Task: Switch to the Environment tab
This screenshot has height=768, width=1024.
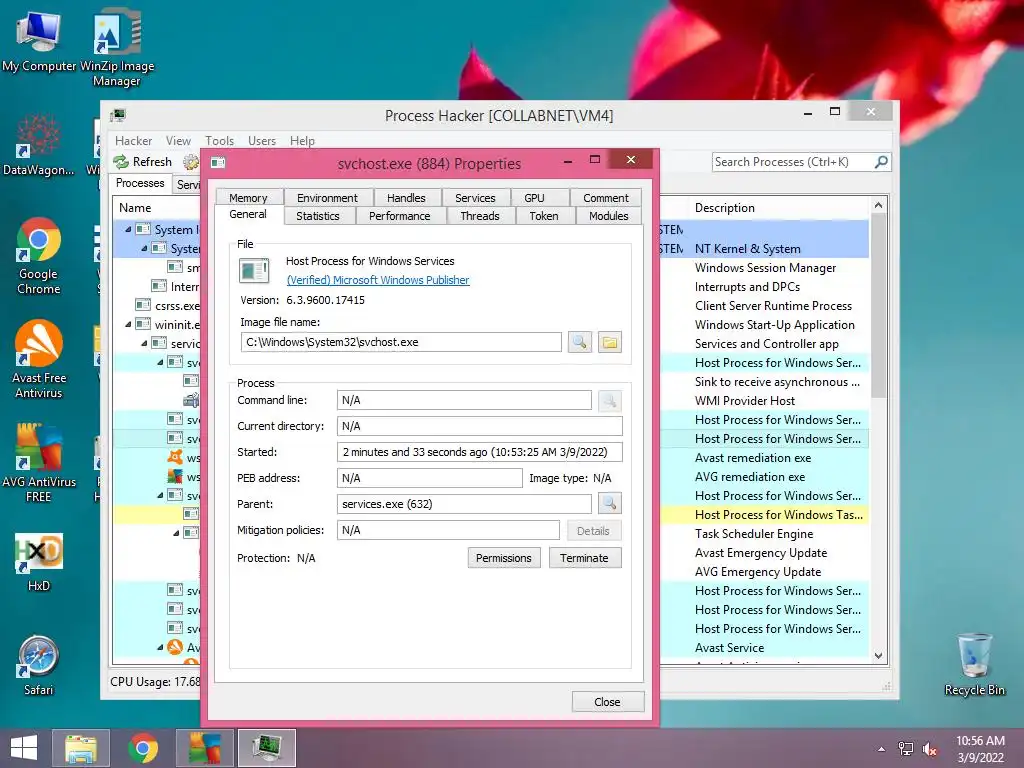Action: pos(327,198)
